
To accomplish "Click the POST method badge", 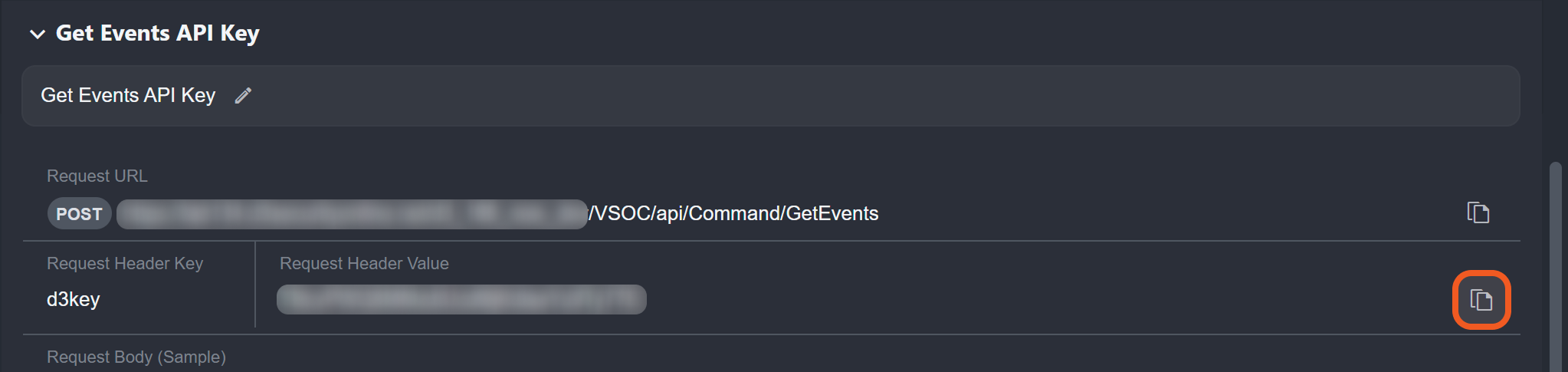I will 79,214.
